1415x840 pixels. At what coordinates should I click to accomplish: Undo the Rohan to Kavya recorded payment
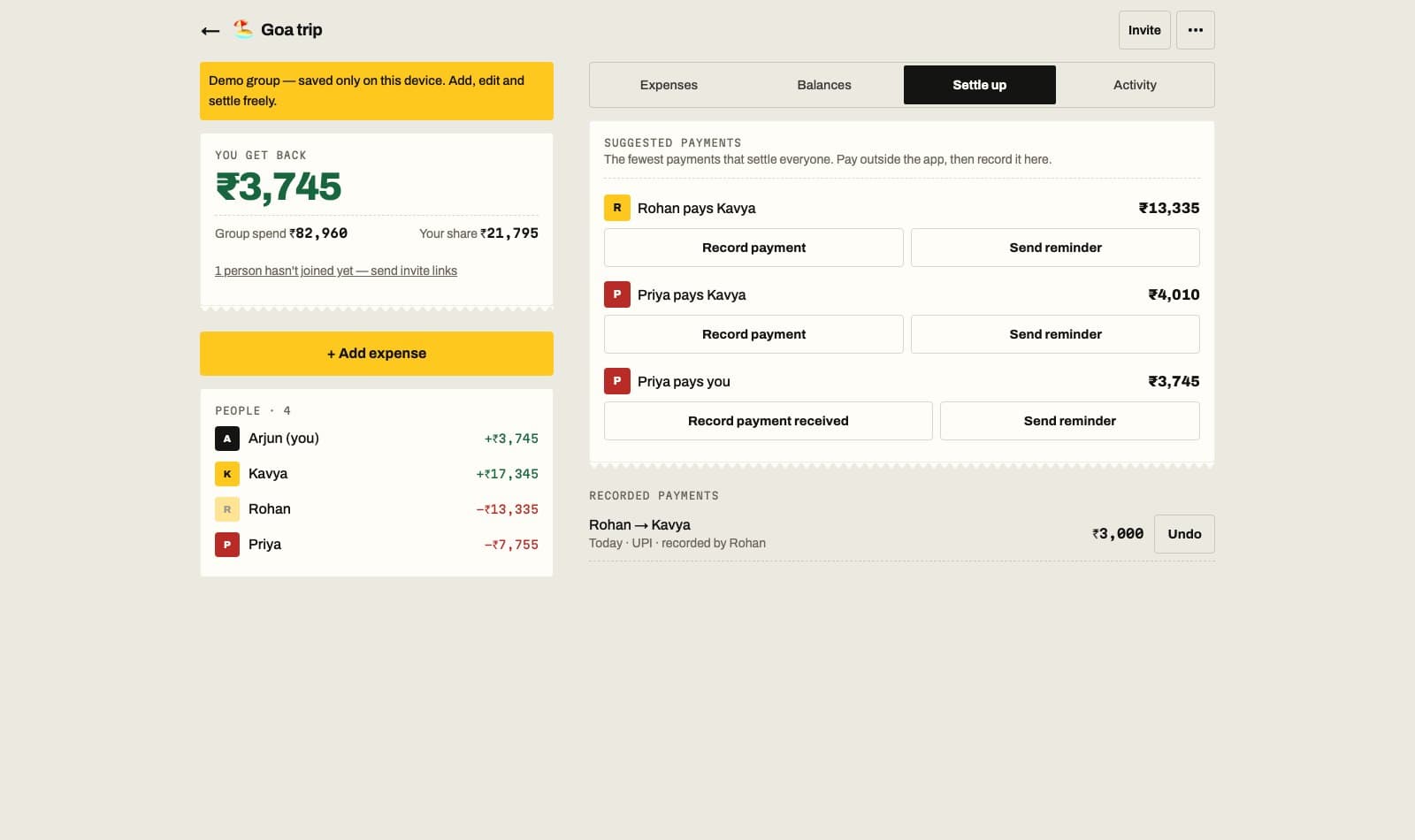pyautogui.click(x=1184, y=534)
